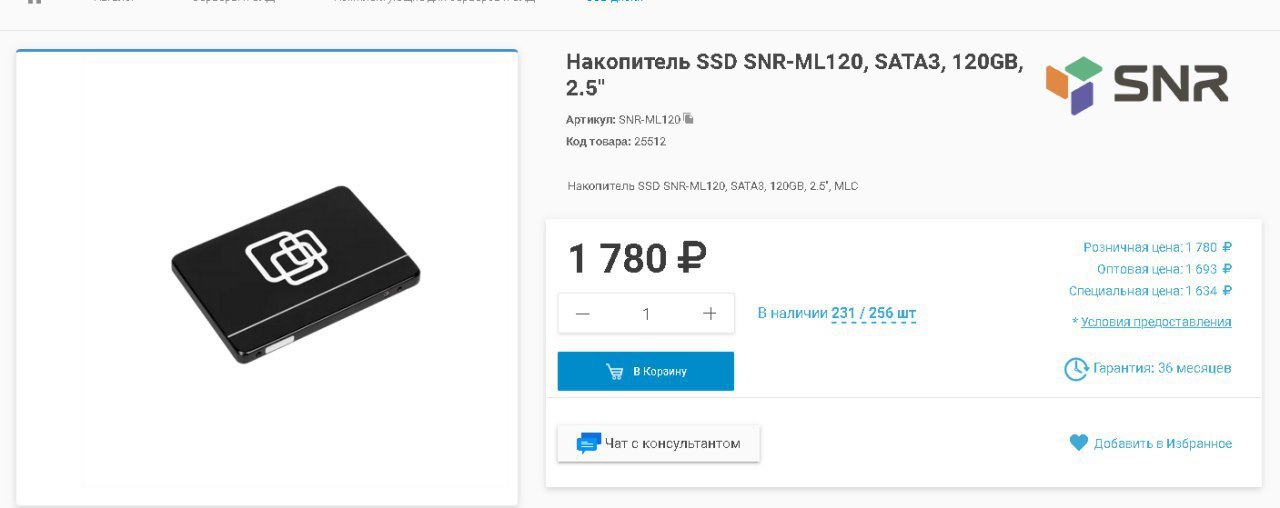The height and width of the screenshot is (508, 1280).
Task: Click the heart icon for favorites
Action: [x=1078, y=442]
